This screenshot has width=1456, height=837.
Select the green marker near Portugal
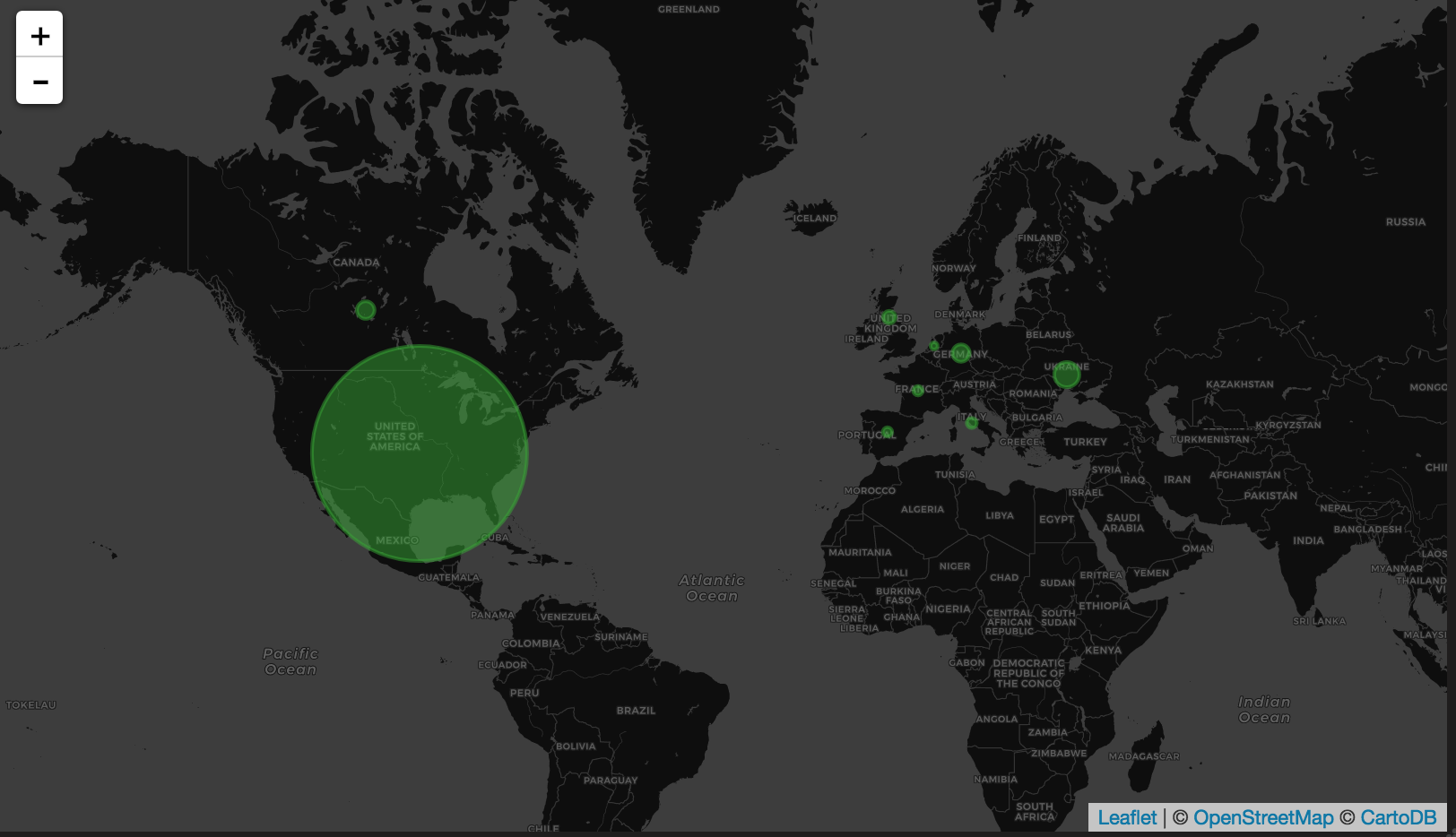tap(888, 433)
